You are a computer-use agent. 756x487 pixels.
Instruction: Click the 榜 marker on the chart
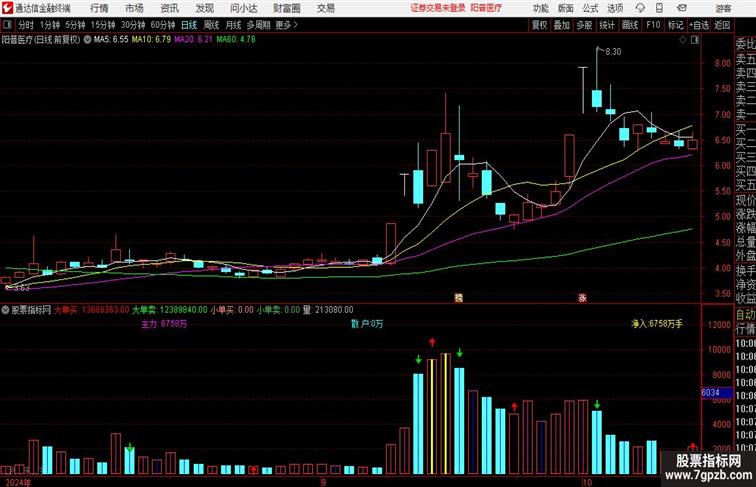coord(459,298)
